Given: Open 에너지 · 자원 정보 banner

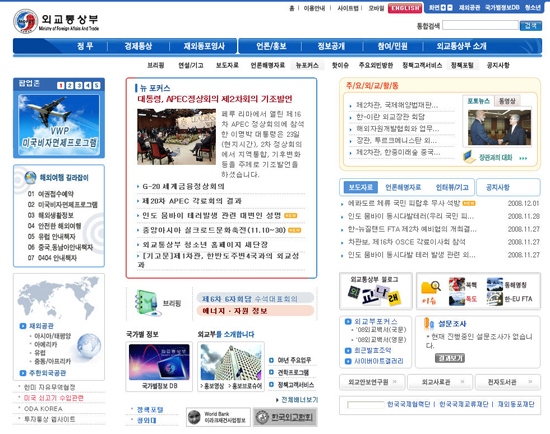Looking at the screenshot, I should (255, 311).
